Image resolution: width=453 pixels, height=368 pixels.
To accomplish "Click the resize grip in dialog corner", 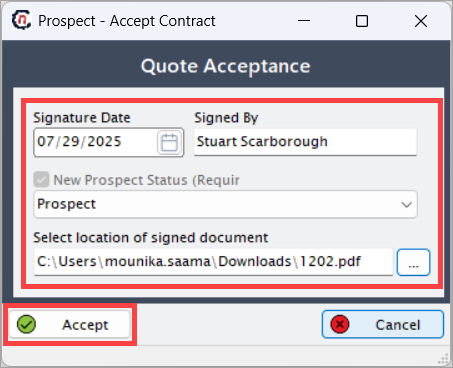I will tap(444, 359).
